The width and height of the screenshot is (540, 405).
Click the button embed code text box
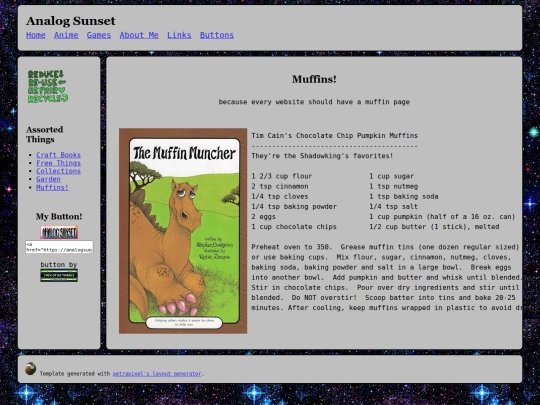59,247
